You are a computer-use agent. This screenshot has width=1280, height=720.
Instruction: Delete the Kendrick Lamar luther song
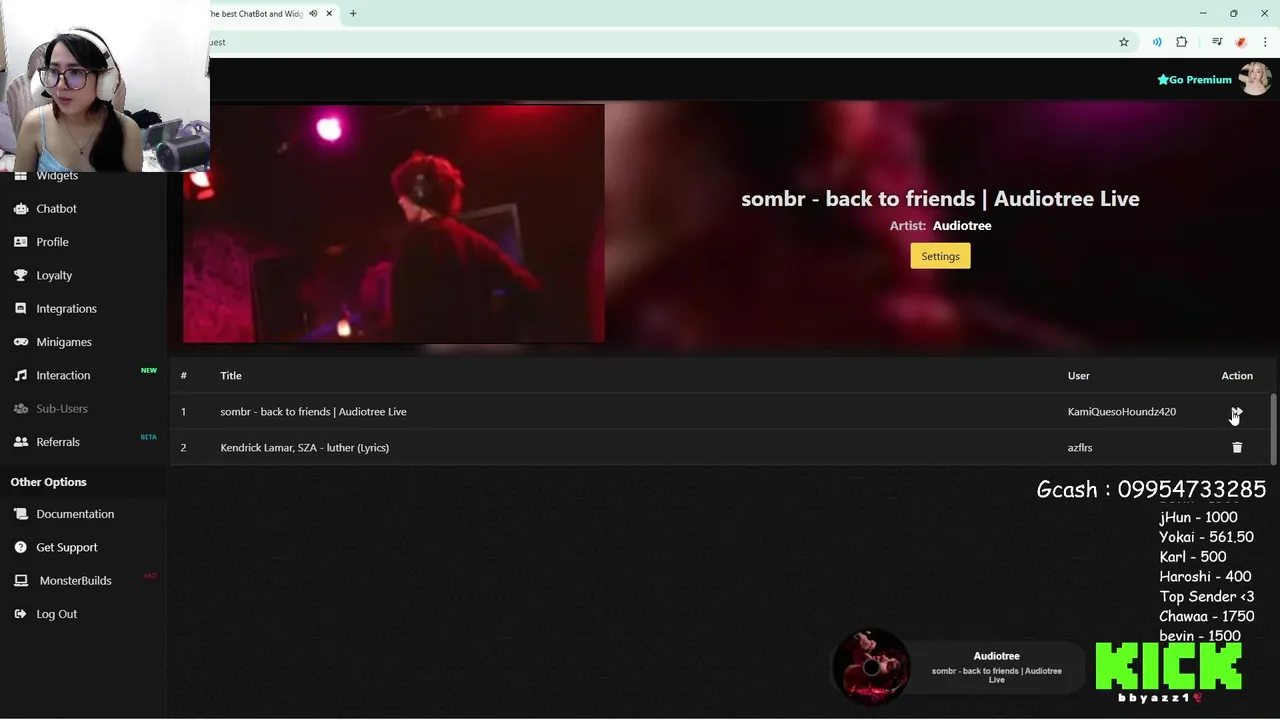[x=1237, y=448]
